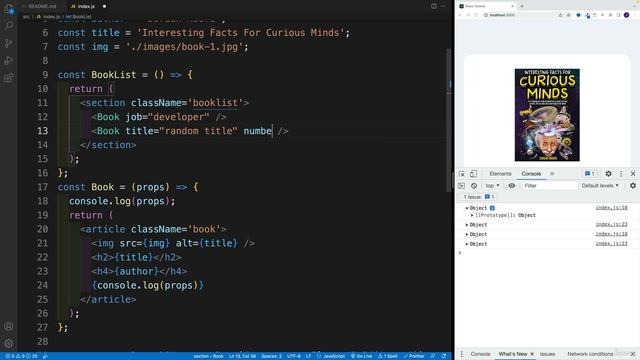
Task: Click the Prettier status bar item
Action: [x=414, y=356]
